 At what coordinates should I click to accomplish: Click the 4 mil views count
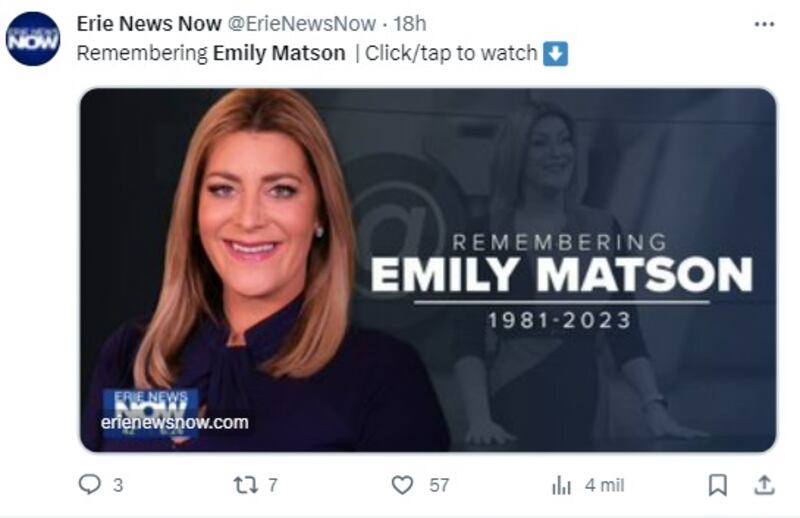605,485
